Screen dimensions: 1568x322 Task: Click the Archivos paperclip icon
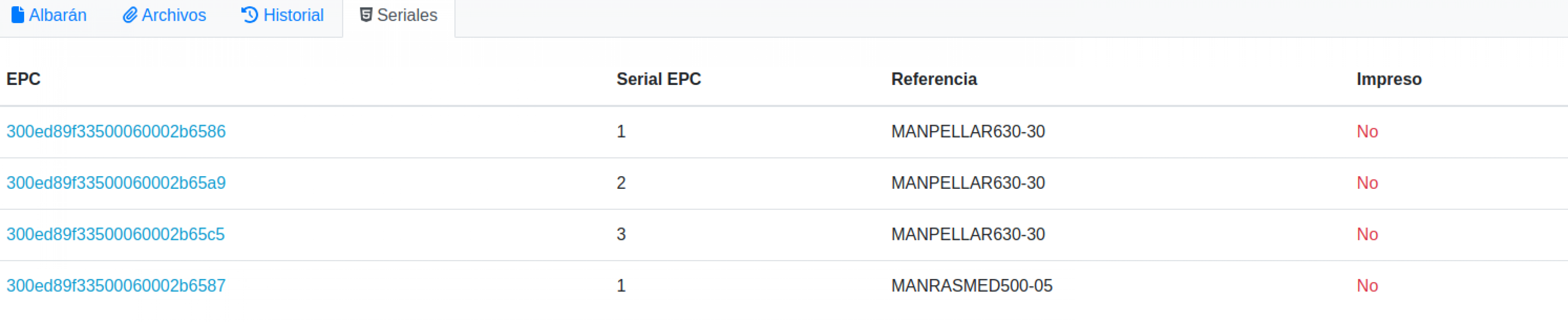(130, 15)
